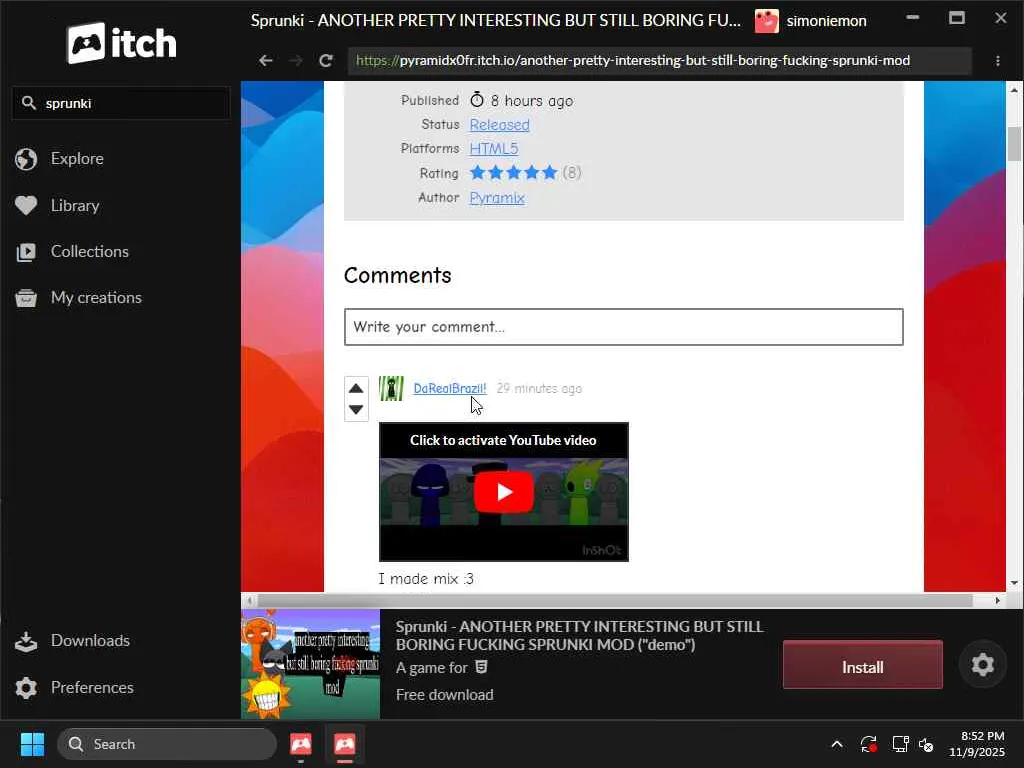
Task: Show hidden system tray icons
Action: [x=837, y=744]
